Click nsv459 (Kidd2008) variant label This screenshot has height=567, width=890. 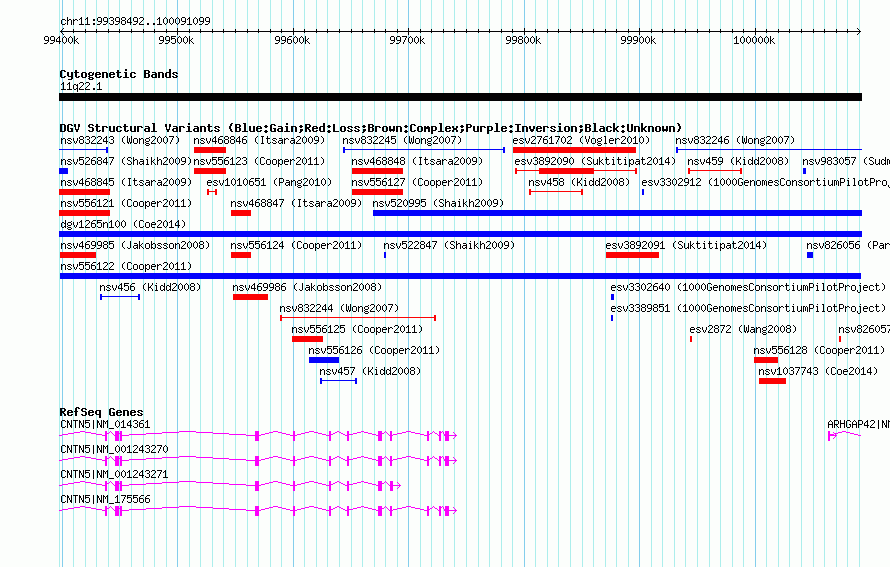tap(738, 161)
